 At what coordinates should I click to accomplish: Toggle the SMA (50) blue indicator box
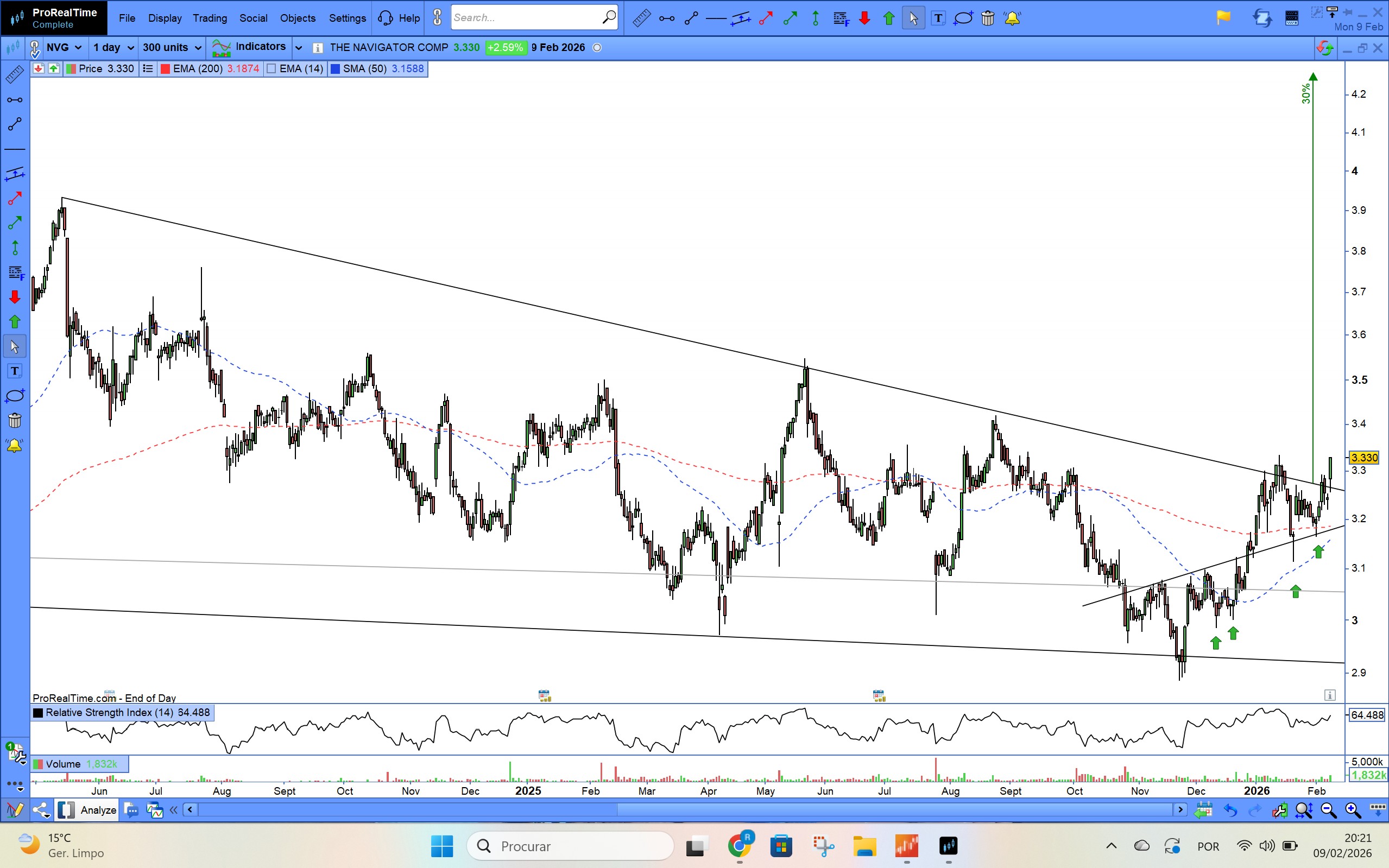[336, 69]
